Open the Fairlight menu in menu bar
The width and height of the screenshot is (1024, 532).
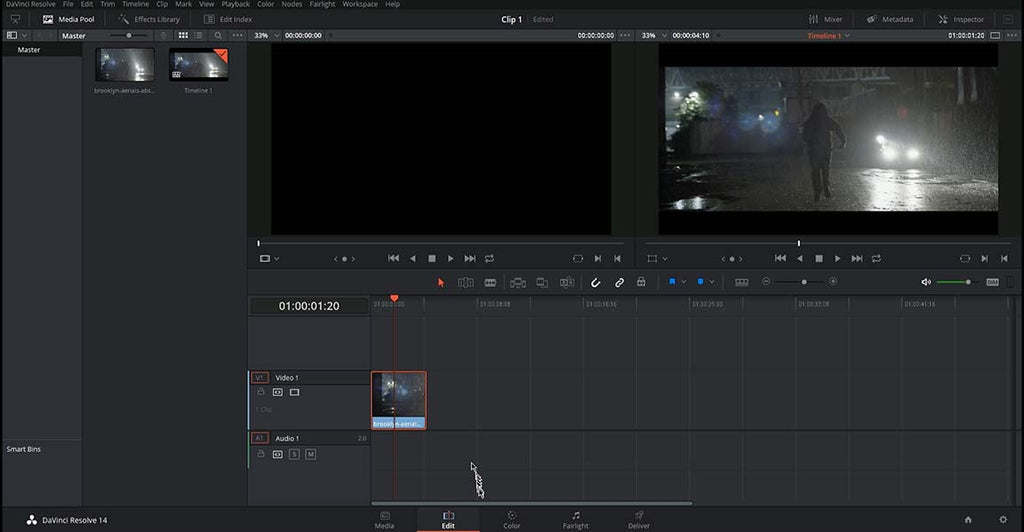pyautogui.click(x=320, y=4)
